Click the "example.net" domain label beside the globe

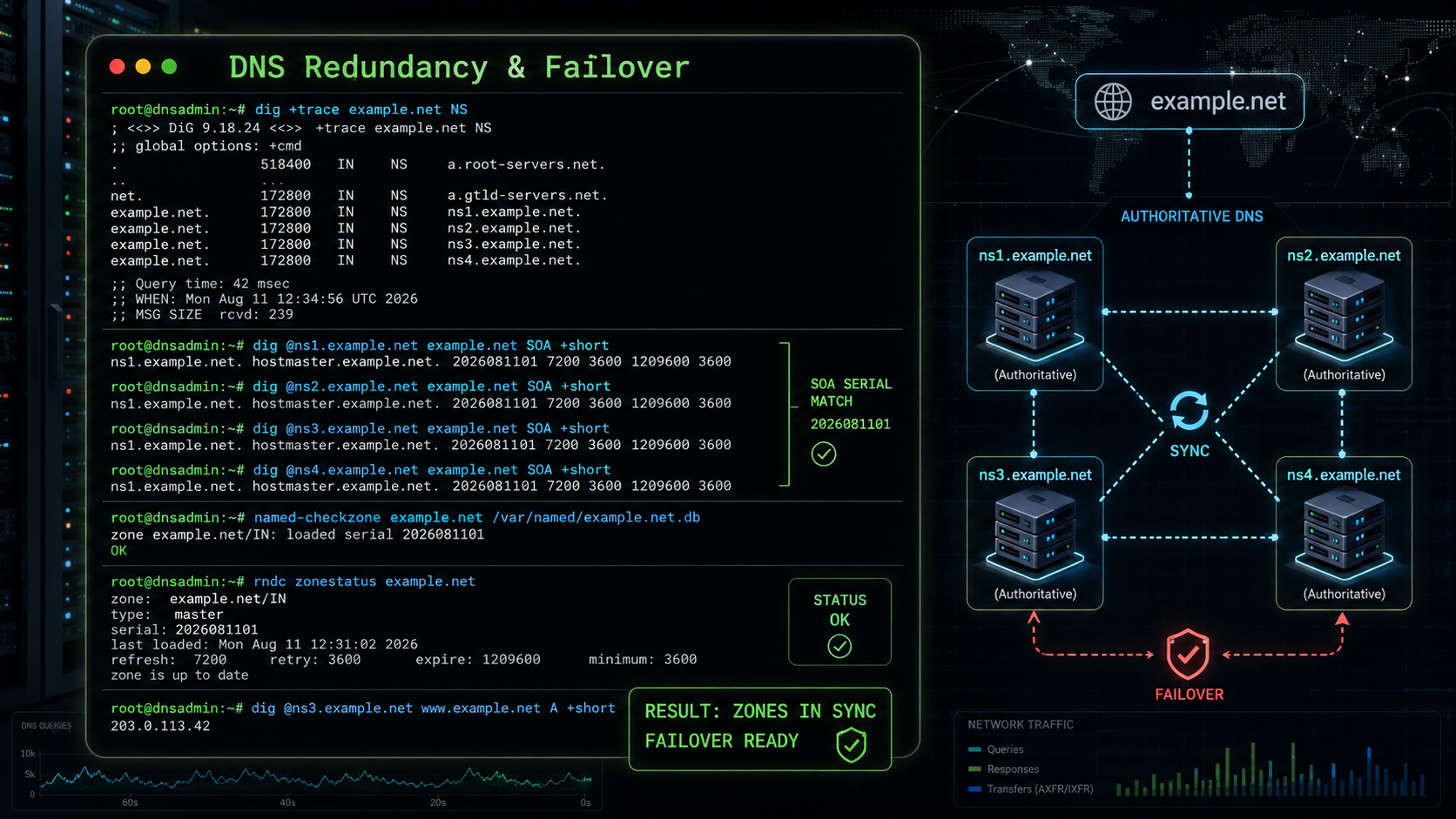tap(1217, 102)
